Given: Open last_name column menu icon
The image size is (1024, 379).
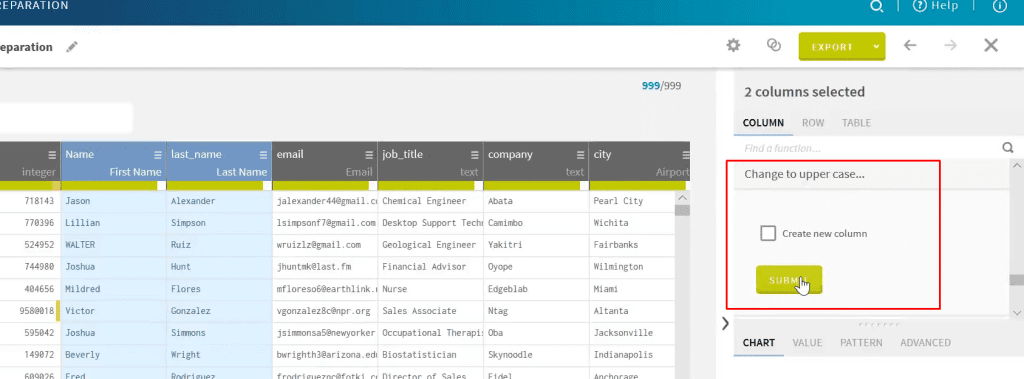Looking at the screenshot, I should coord(263,155).
